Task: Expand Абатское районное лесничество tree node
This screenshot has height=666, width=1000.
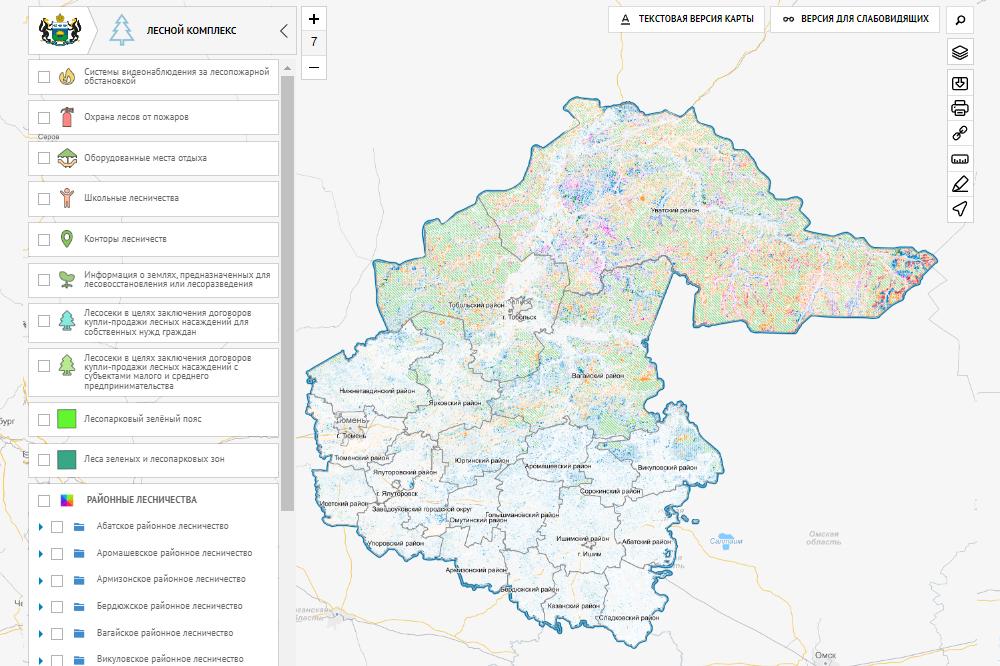Action: pyautogui.click(x=40, y=527)
